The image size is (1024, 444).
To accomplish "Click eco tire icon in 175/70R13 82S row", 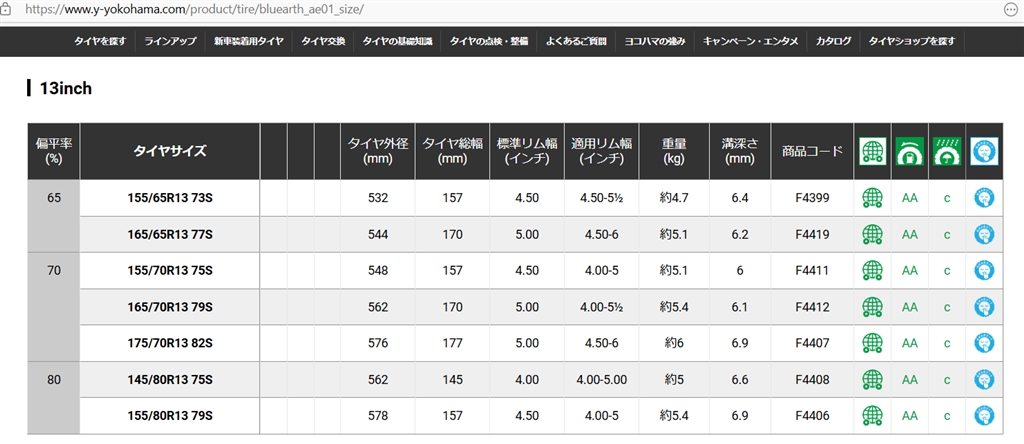I will coord(873,343).
